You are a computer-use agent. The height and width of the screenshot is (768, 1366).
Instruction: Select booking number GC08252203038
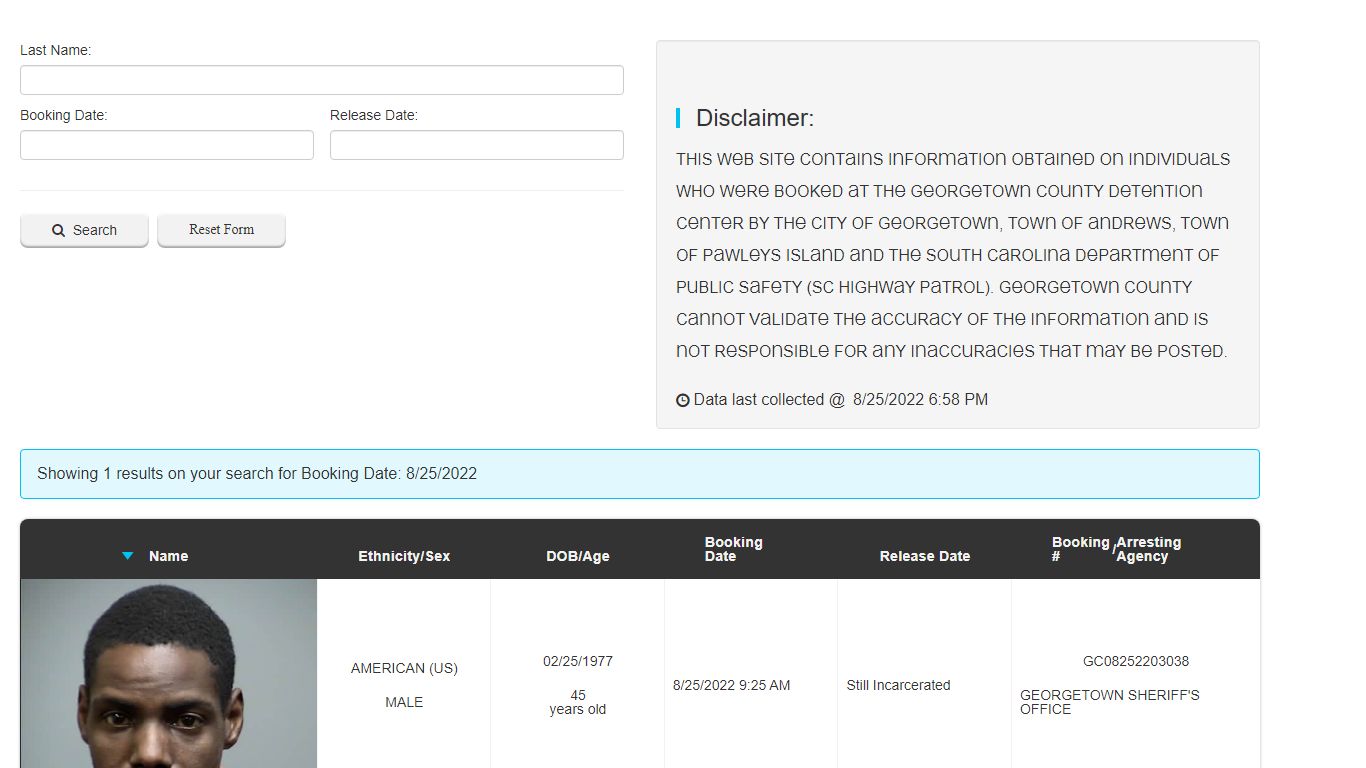coord(1136,661)
